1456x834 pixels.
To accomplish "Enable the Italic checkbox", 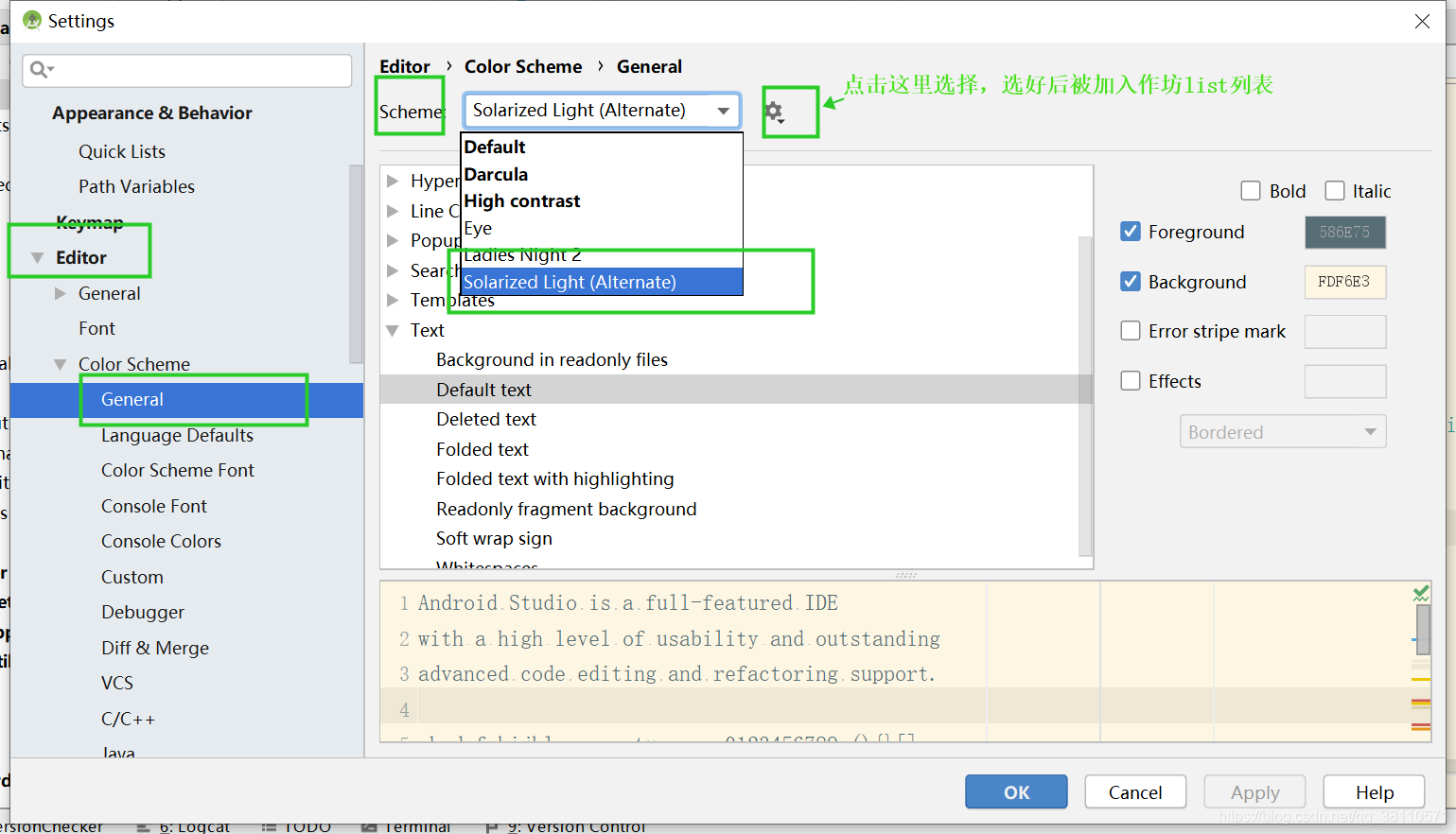I will point(1335,191).
